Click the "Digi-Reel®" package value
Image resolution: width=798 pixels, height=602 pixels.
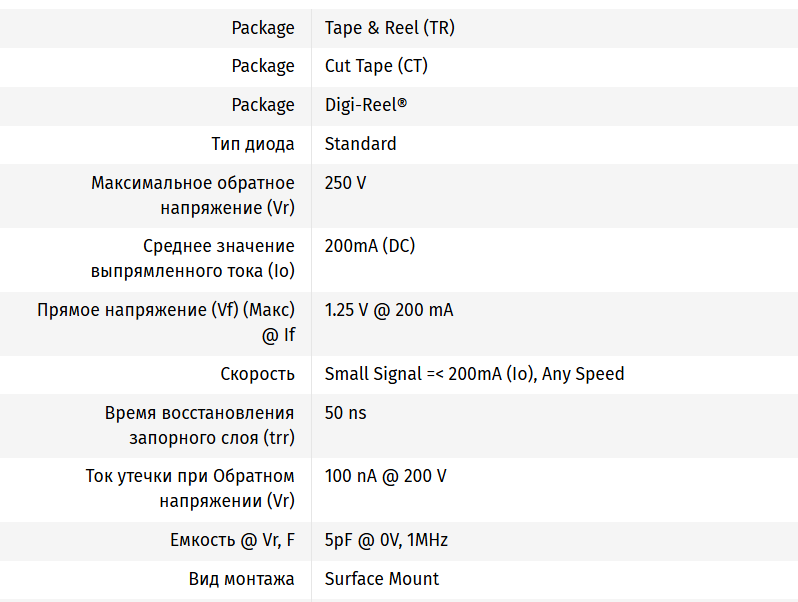coord(365,105)
